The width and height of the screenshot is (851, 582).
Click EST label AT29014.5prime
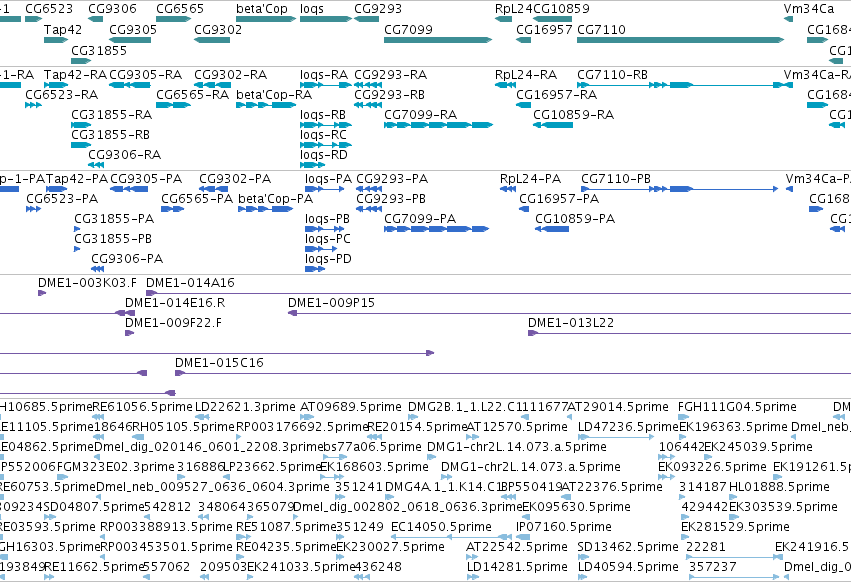click(x=618, y=407)
